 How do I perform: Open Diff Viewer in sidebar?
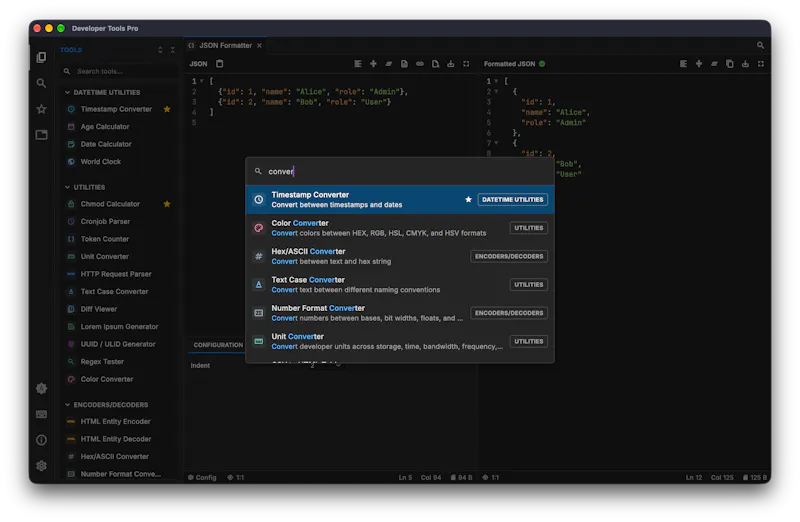pyautogui.click(x=98, y=309)
